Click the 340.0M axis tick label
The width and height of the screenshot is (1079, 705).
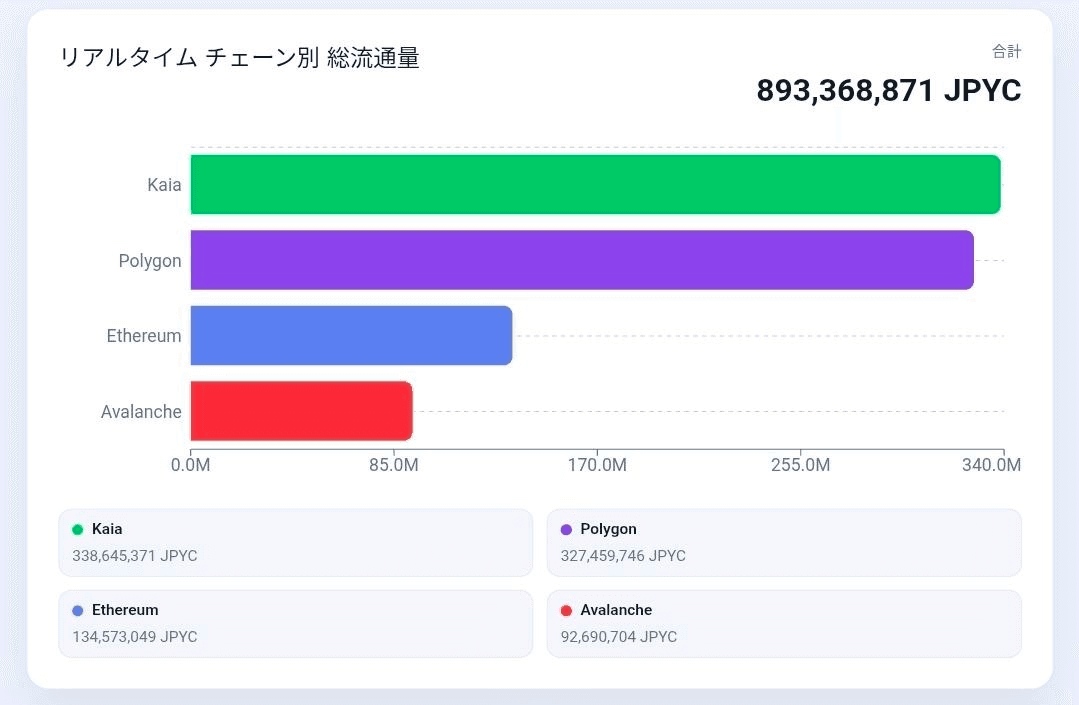click(992, 465)
